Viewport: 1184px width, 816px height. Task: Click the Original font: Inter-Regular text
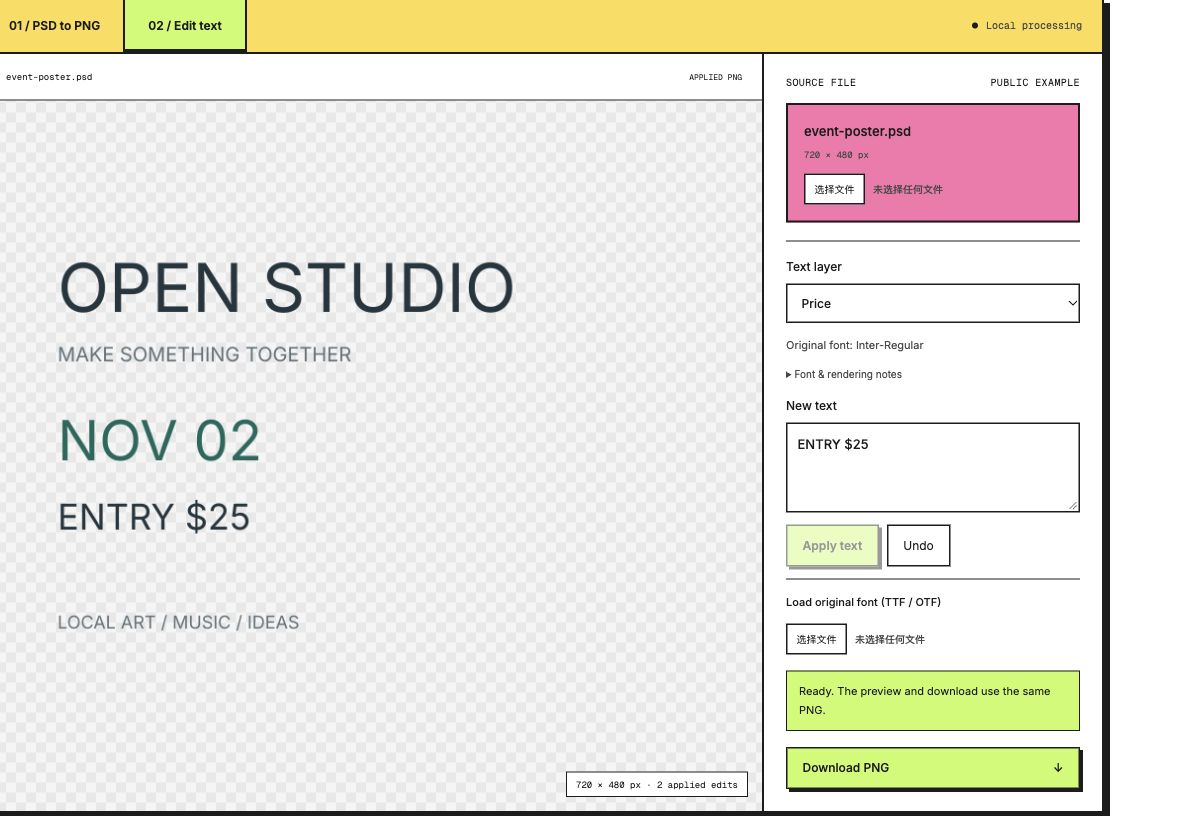point(855,345)
